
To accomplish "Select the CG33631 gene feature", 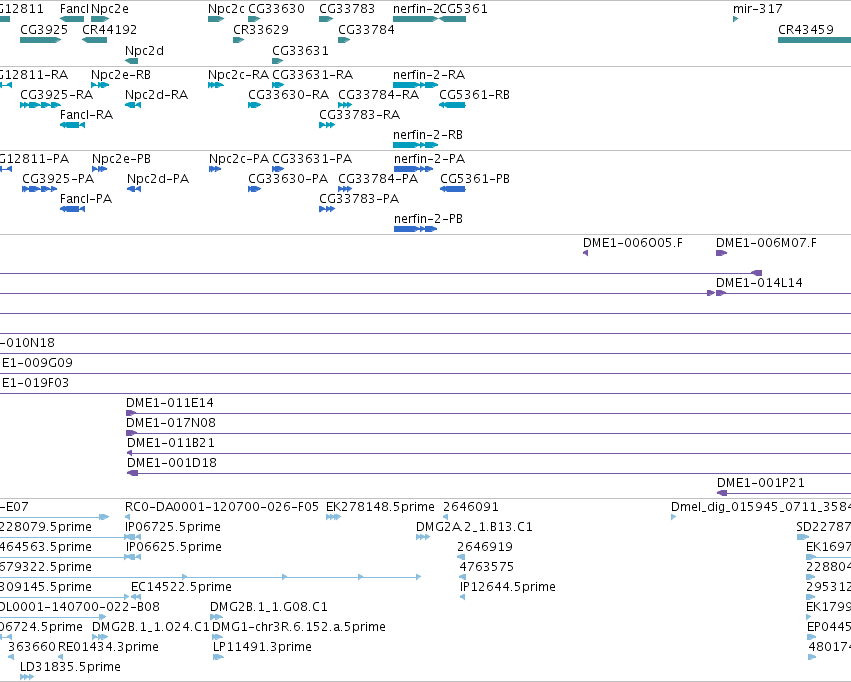I will (x=278, y=61).
